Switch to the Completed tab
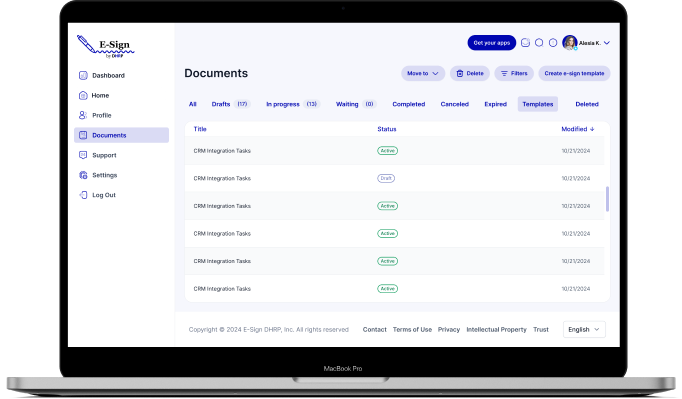This screenshot has width=682, height=399. tap(408, 104)
